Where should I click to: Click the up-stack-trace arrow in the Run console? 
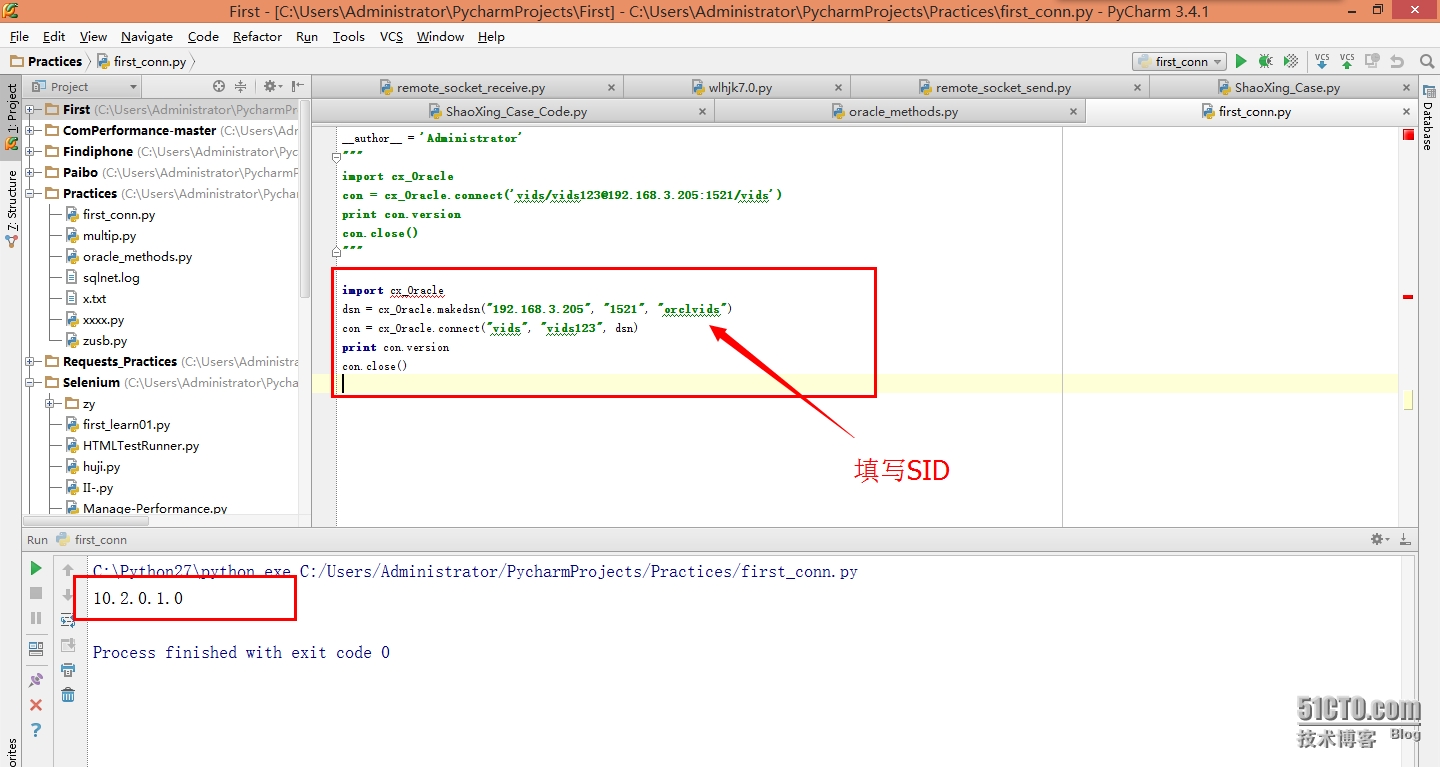click(x=68, y=570)
